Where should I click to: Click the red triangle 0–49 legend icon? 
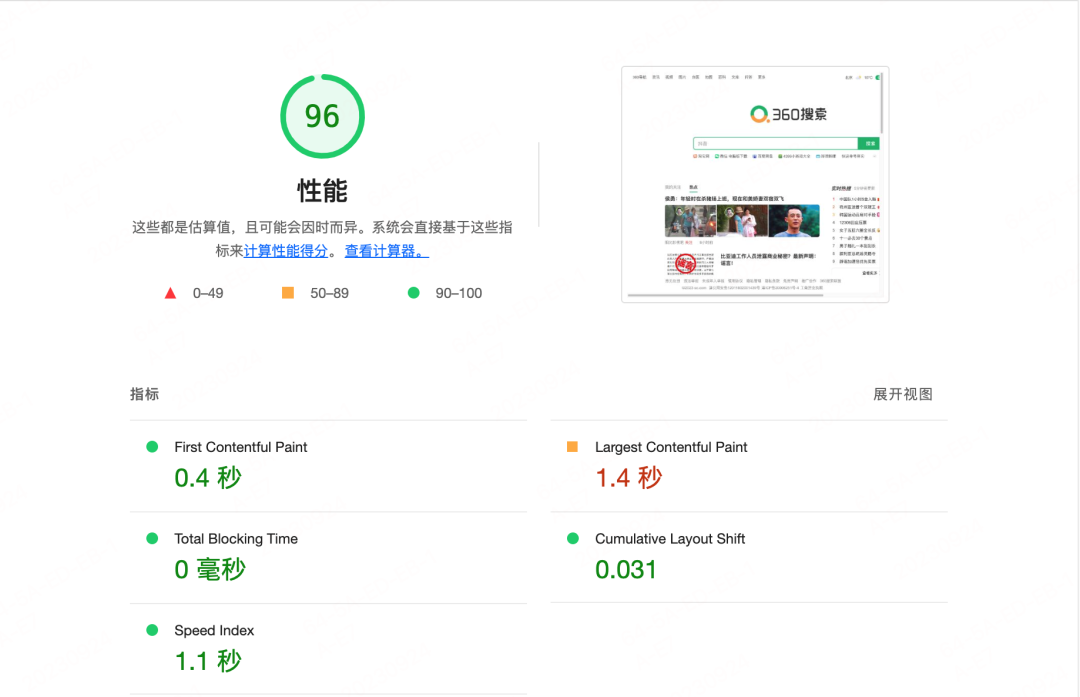tap(170, 293)
